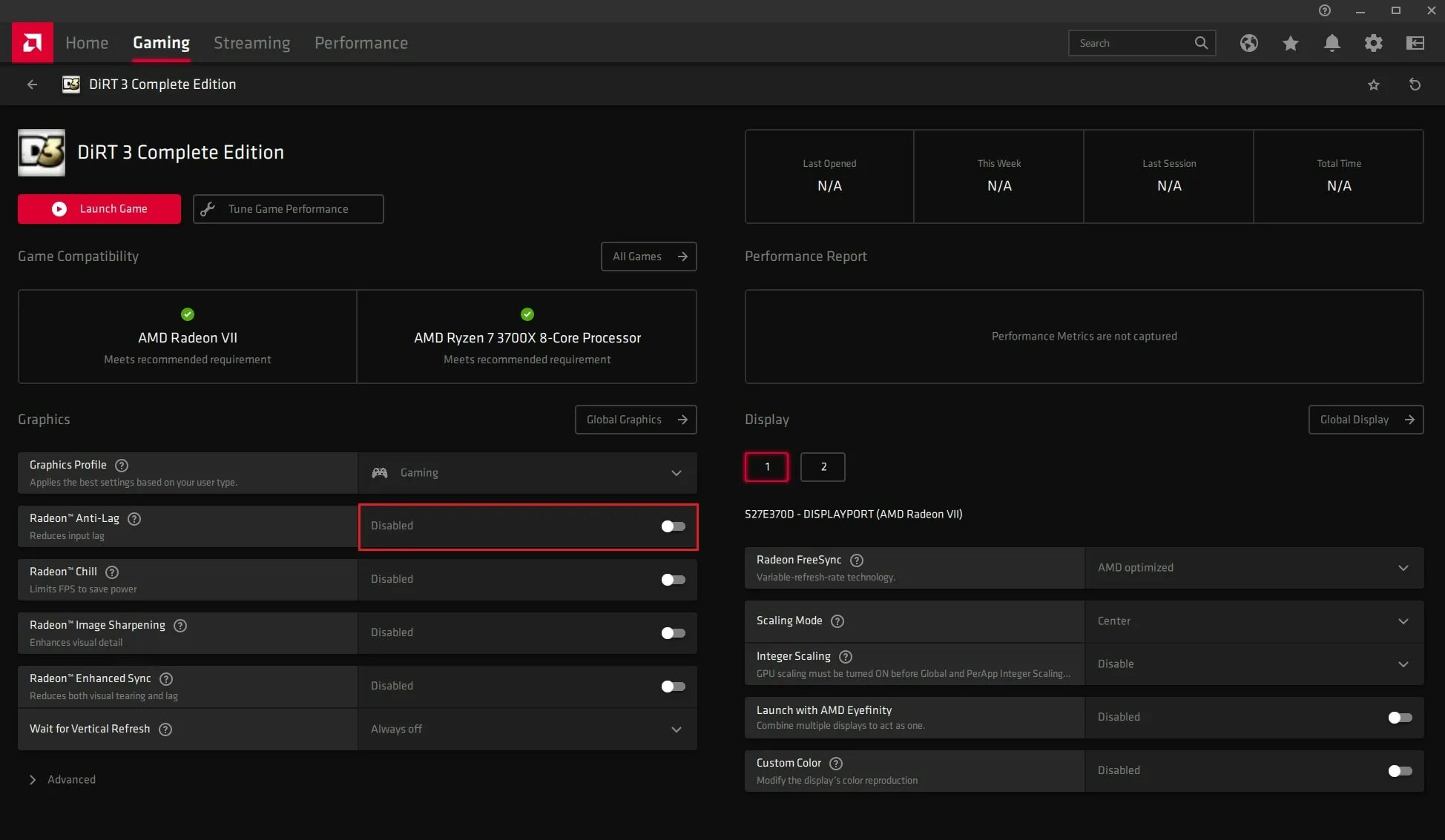1445x840 pixels.
Task: Click the reset profile icon
Action: [x=1415, y=85]
